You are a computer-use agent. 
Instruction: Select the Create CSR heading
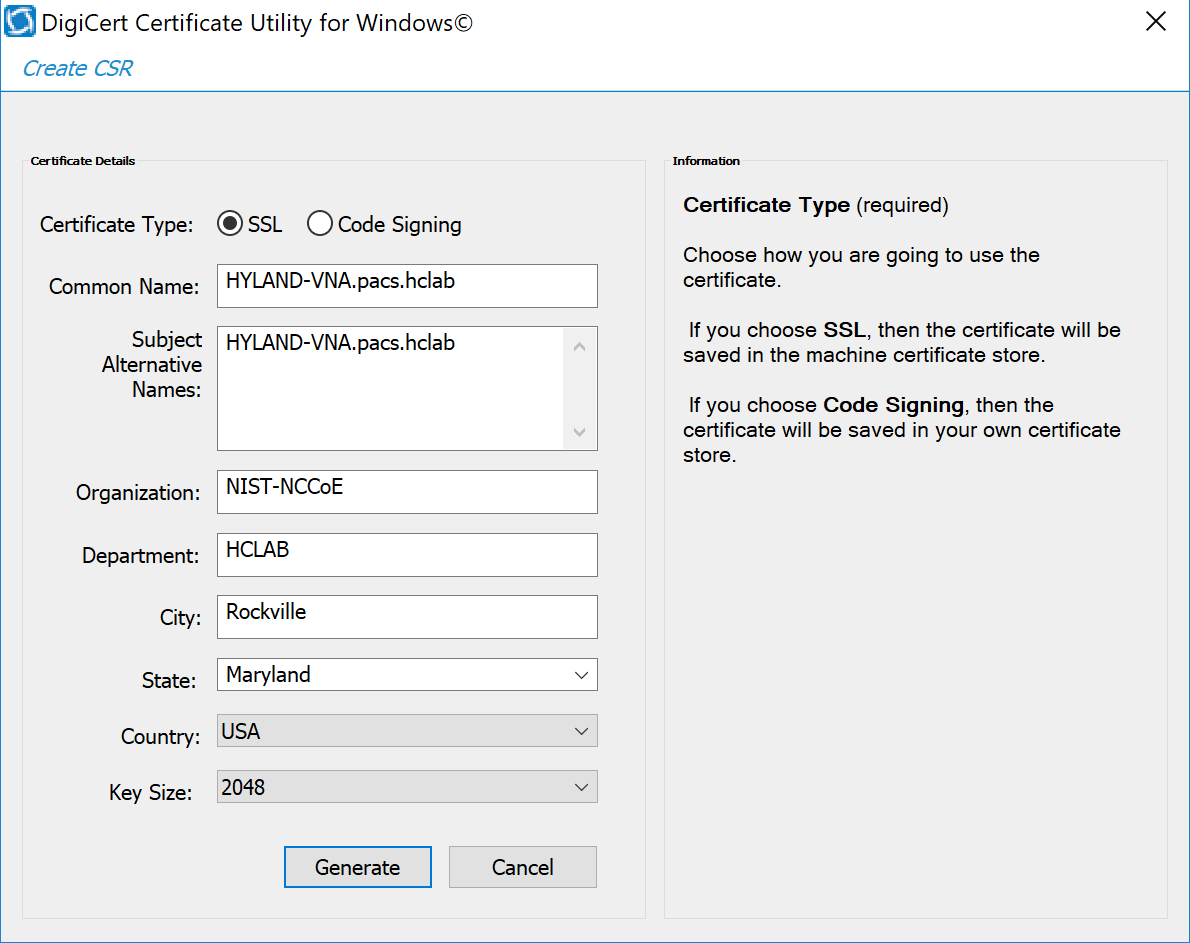76,67
